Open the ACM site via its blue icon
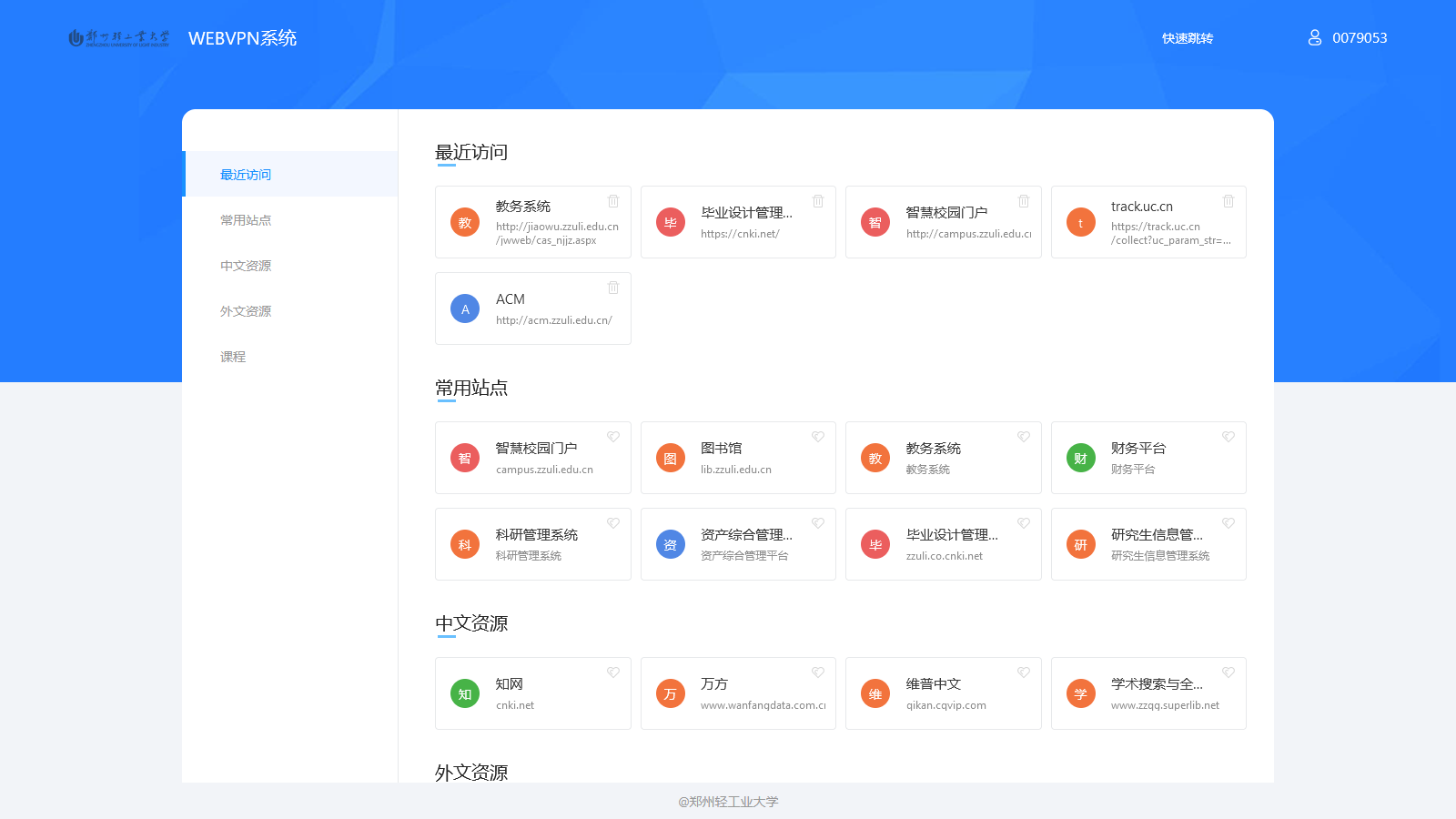 tap(465, 308)
